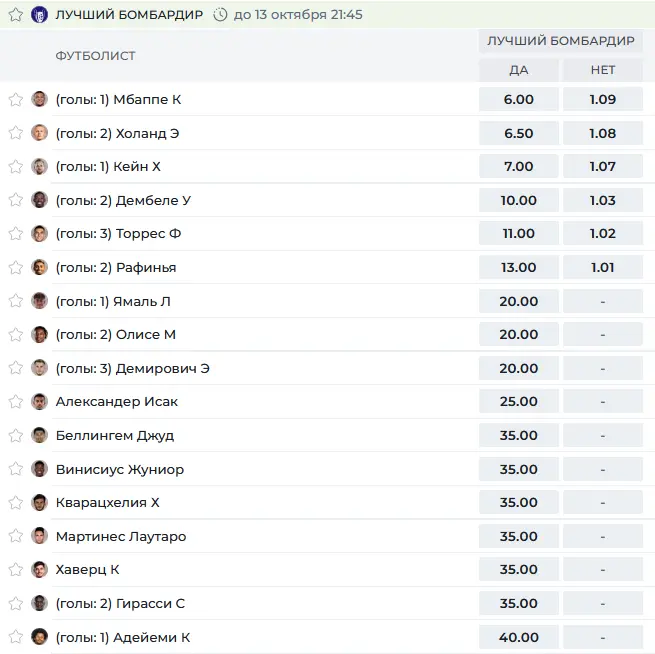
Task: Click the league logo beside Лучший бомбардир
Action: [x=39, y=15]
